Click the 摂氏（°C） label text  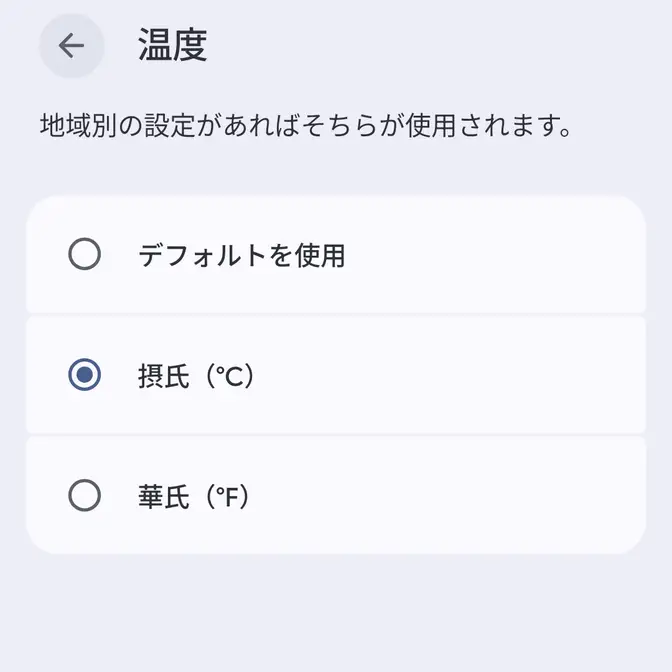196,375
